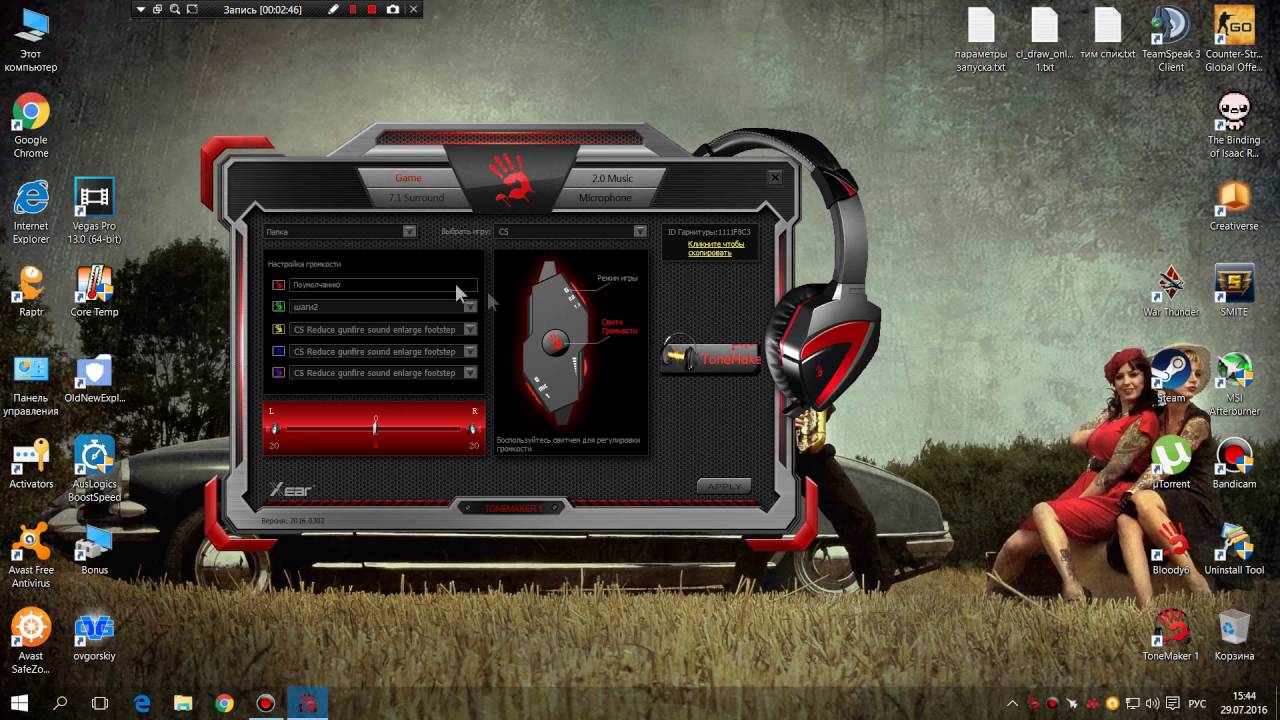This screenshot has width=1280, height=720.
Task: Click the APPLY button
Action: pyautogui.click(x=724, y=486)
